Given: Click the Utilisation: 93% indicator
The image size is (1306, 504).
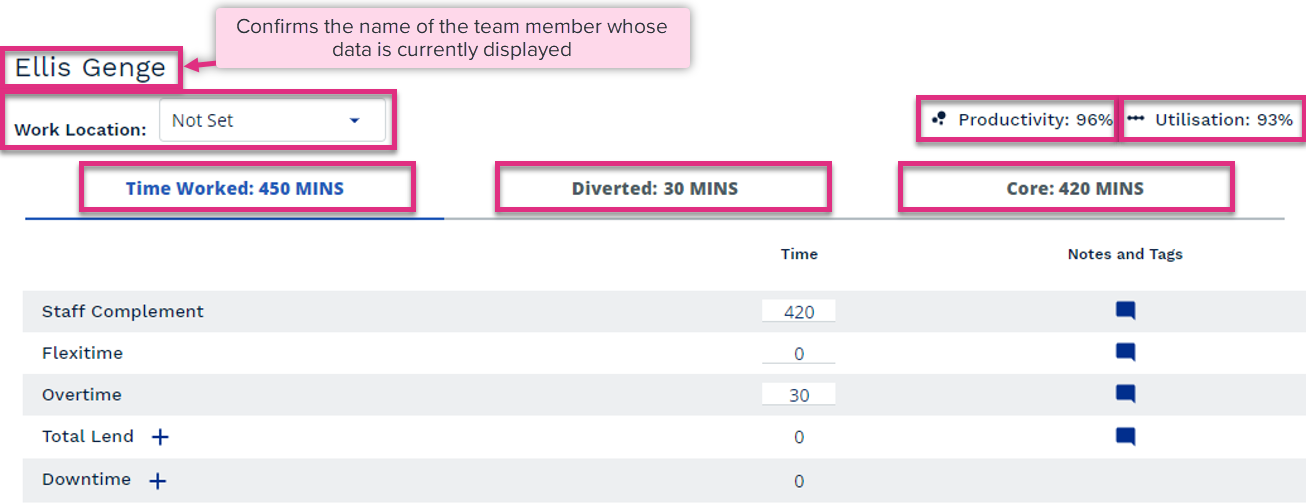Looking at the screenshot, I should coord(1210,119).
